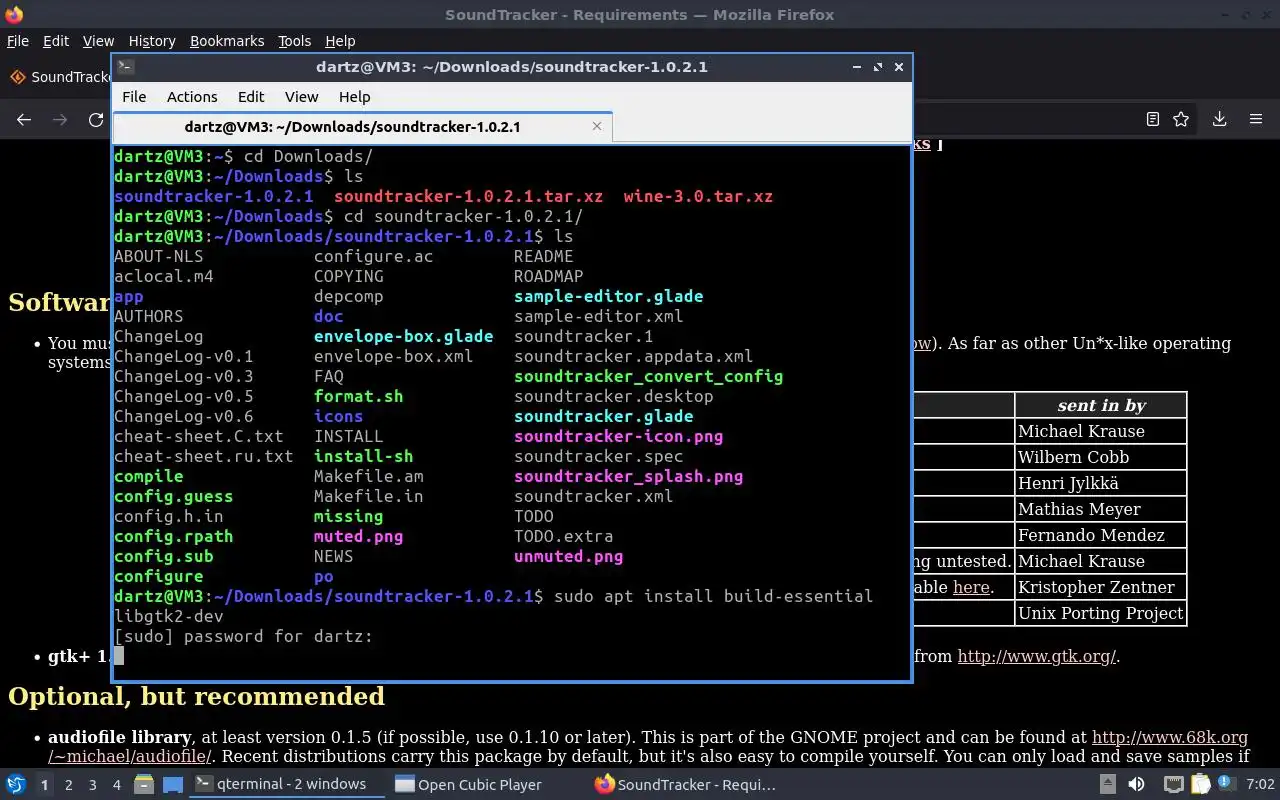This screenshot has width=1280, height=800.
Task: Click Firefox back arrow button
Action: (x=24, y=119)
